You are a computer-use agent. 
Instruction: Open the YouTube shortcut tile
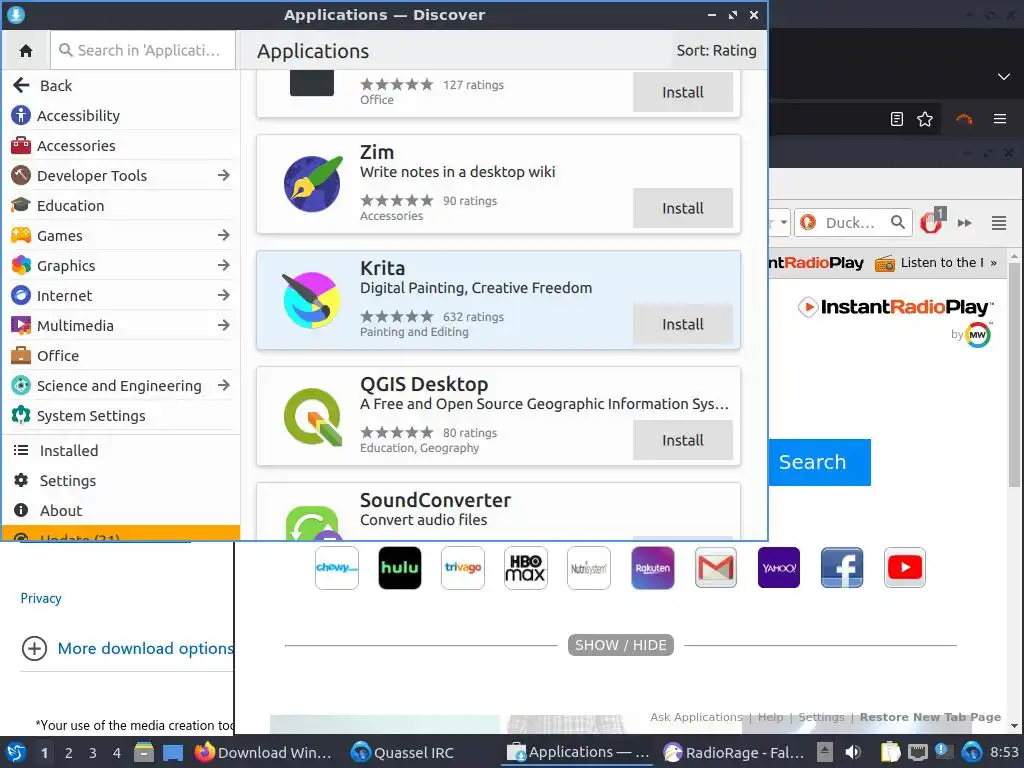coord(904,568)
